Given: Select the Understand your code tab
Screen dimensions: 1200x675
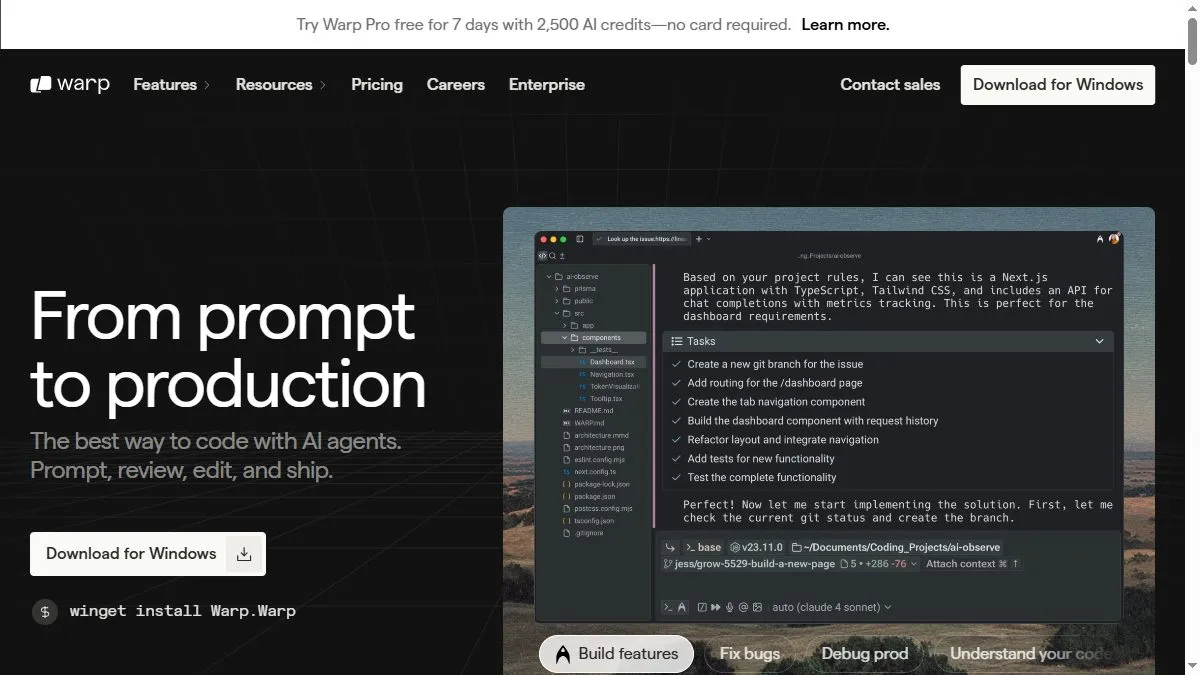Looking at the screenshot, I should coord(1030,654).
